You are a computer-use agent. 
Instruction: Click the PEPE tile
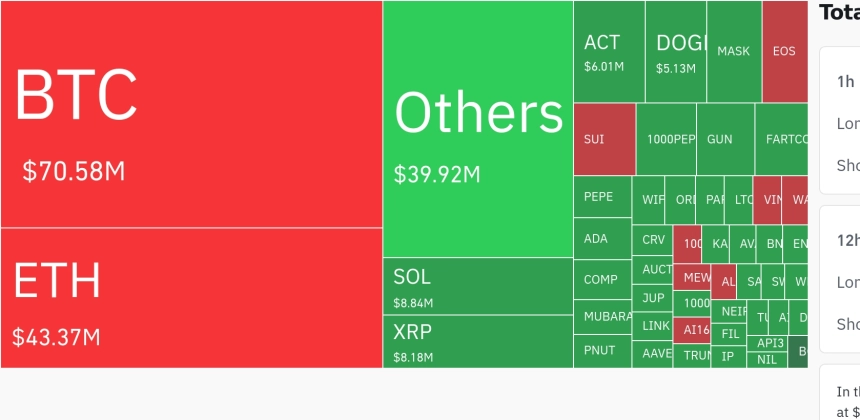(x=603, y=196)
